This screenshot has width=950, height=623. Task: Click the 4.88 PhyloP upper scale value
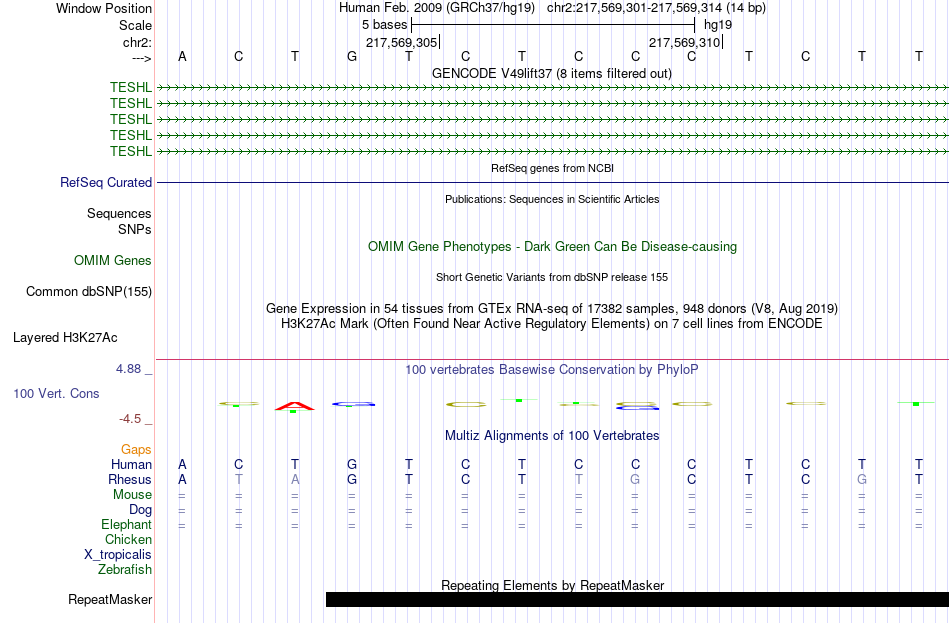coord(128,368)
